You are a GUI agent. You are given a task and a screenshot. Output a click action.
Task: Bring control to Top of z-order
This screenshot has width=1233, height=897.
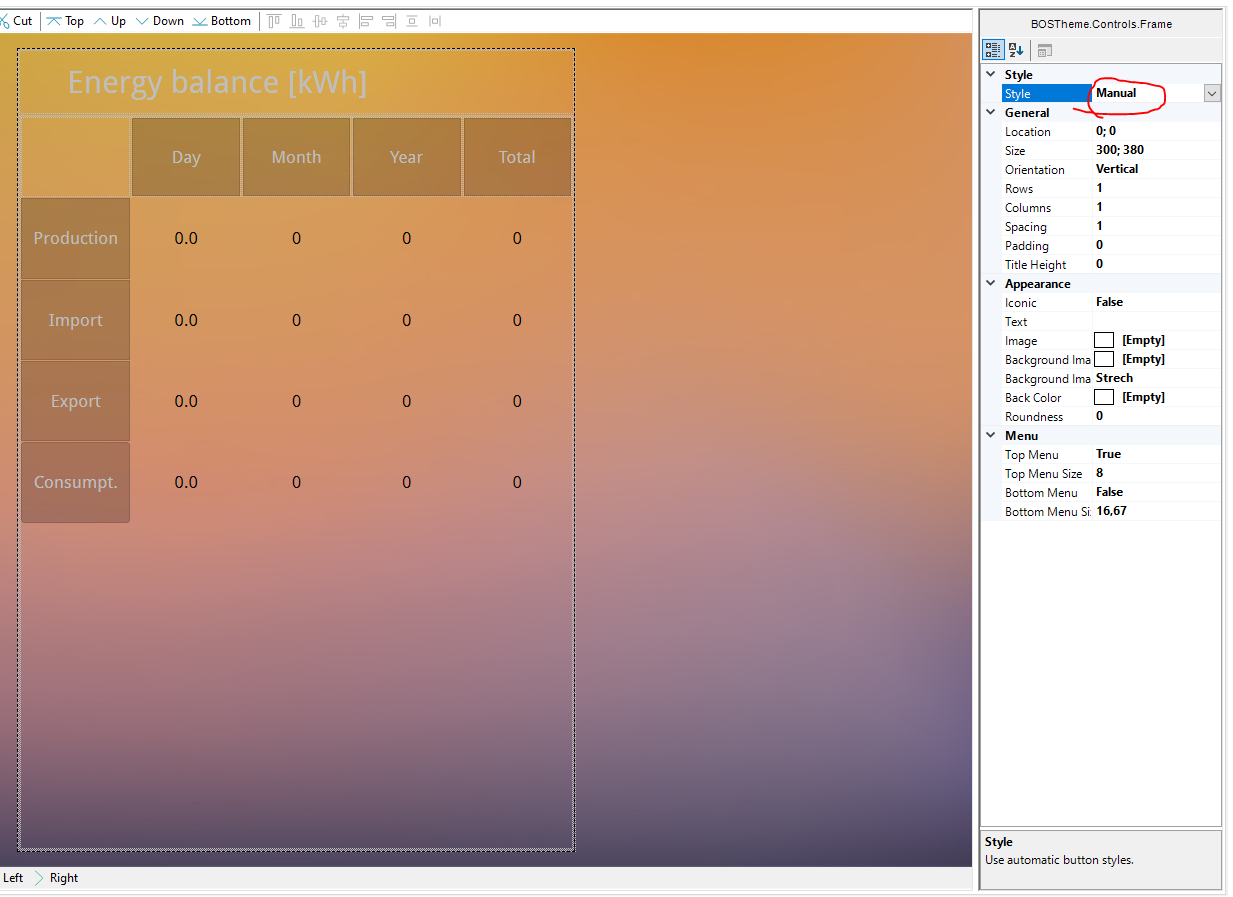65,21
